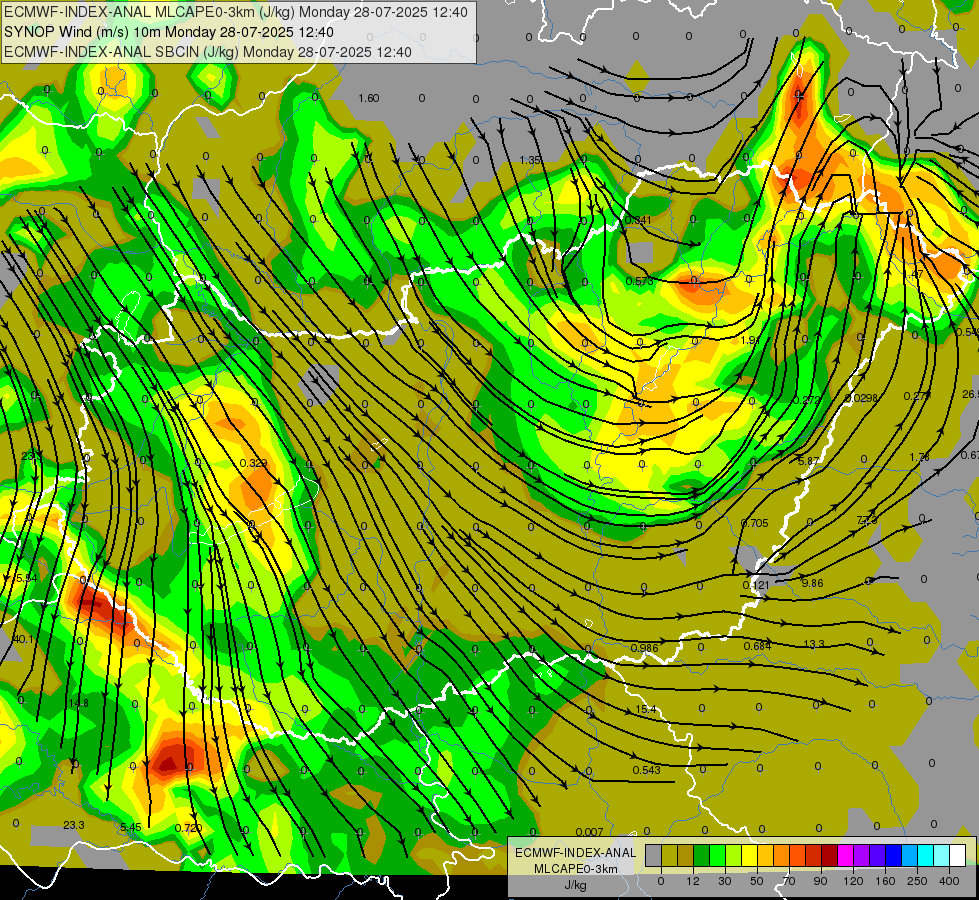This screenshot has height=900, width=979.
Task: Click the '5.45' value on the map
Action: pyautogui.click(x=131, y=827)
